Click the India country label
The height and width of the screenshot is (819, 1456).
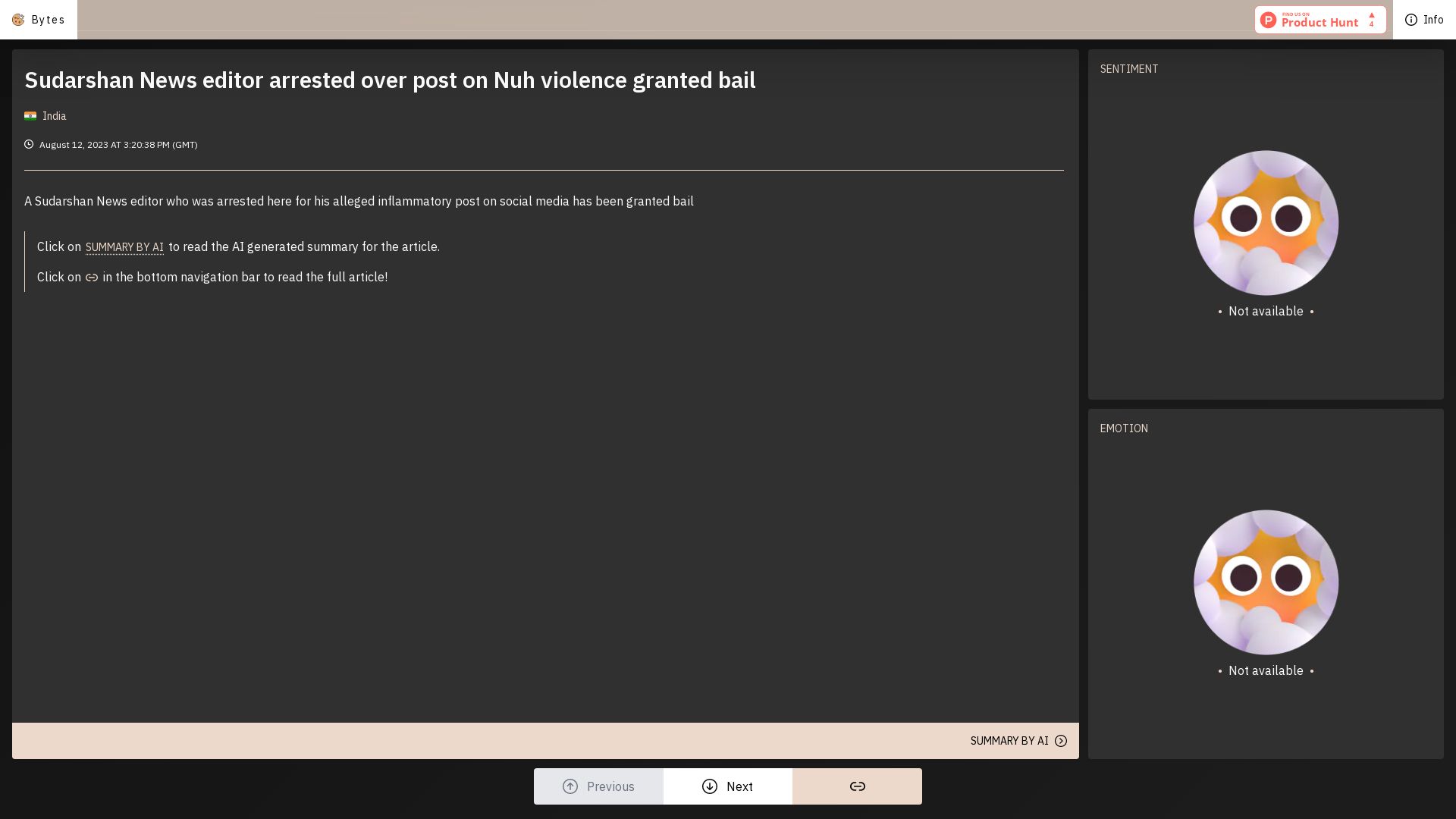55,116
